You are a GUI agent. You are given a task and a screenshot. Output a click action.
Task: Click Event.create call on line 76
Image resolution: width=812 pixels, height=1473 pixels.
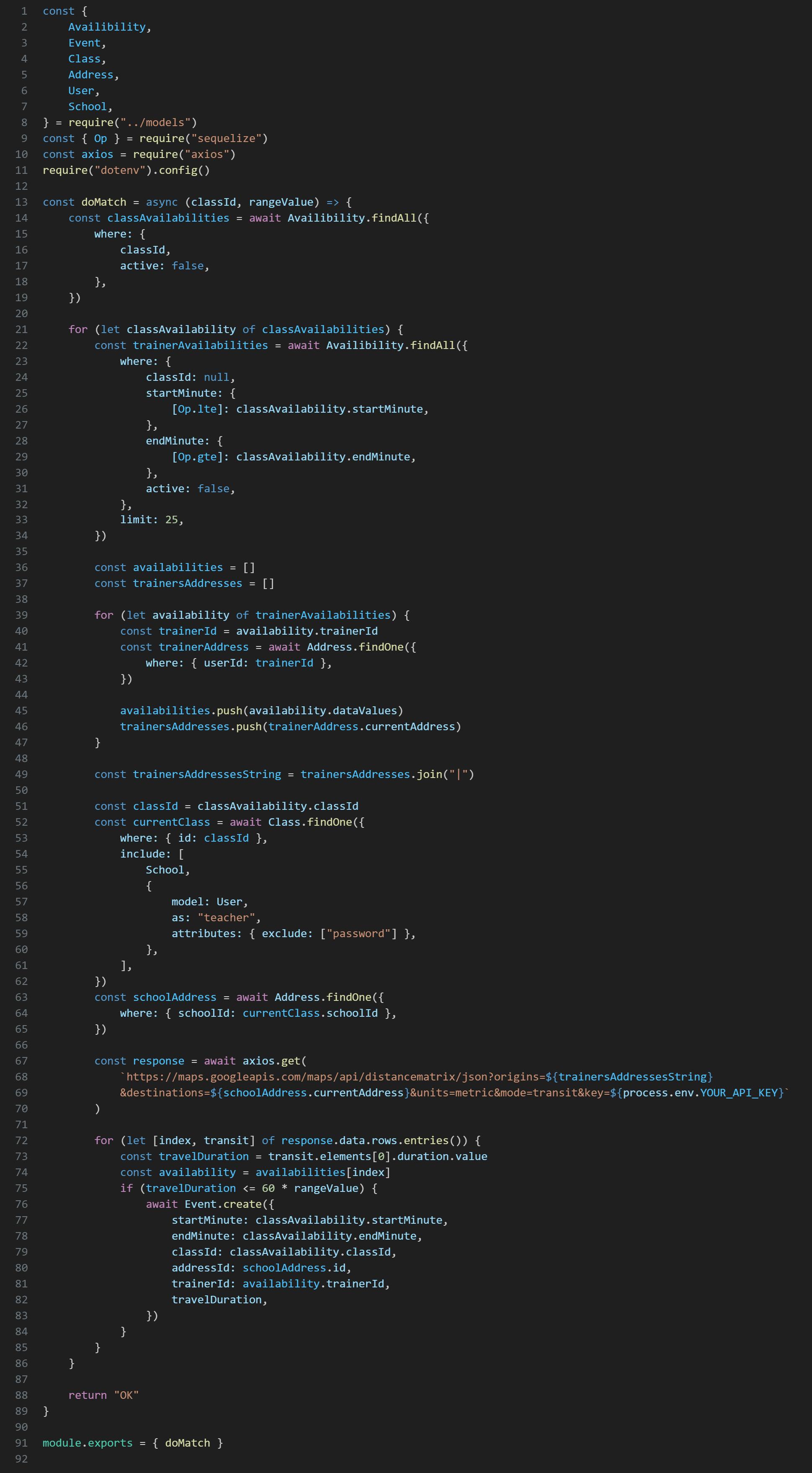(223, 1204)
